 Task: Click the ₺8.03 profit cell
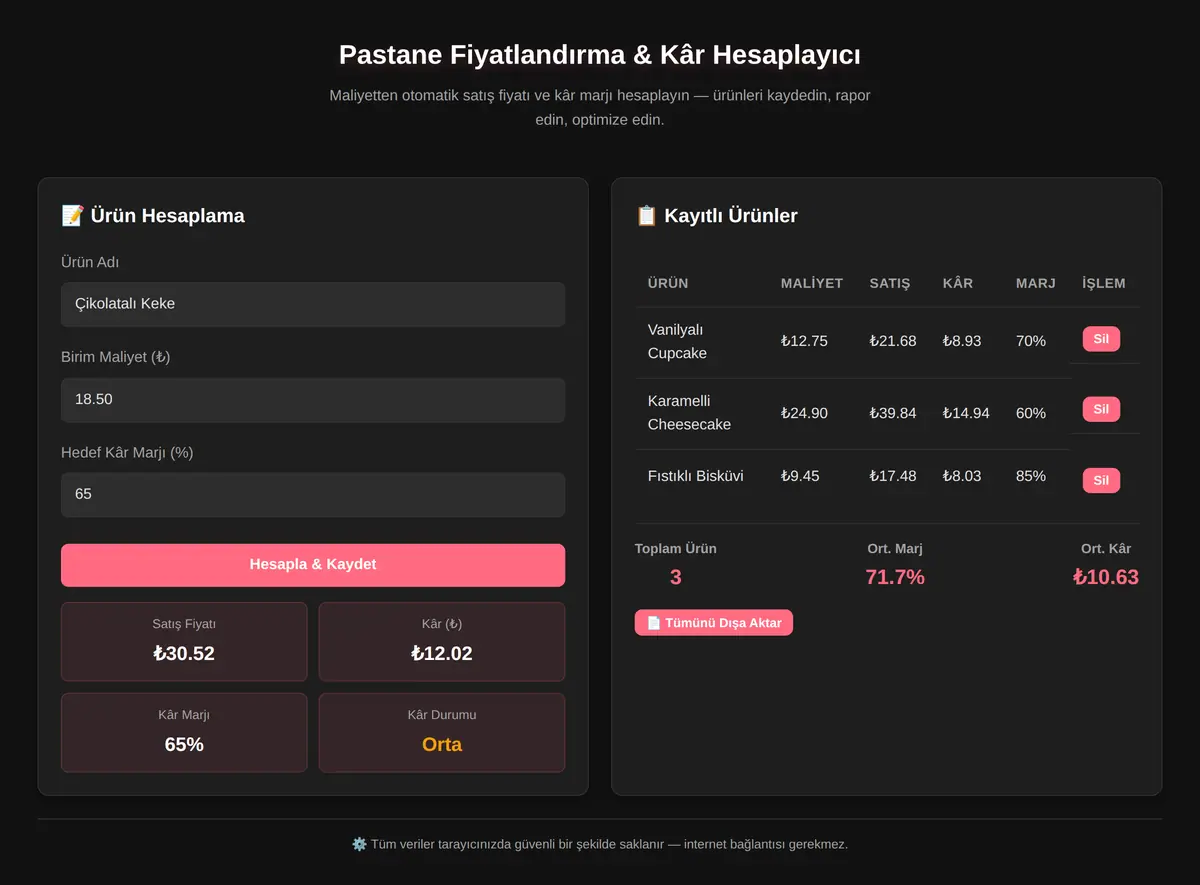(x=962, y=476)
